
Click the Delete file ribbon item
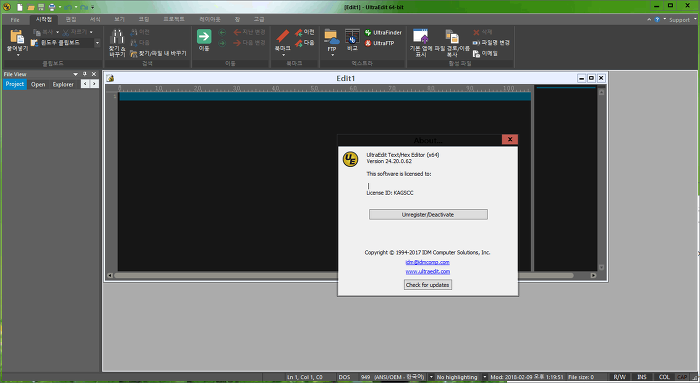(x=482, y=32)
